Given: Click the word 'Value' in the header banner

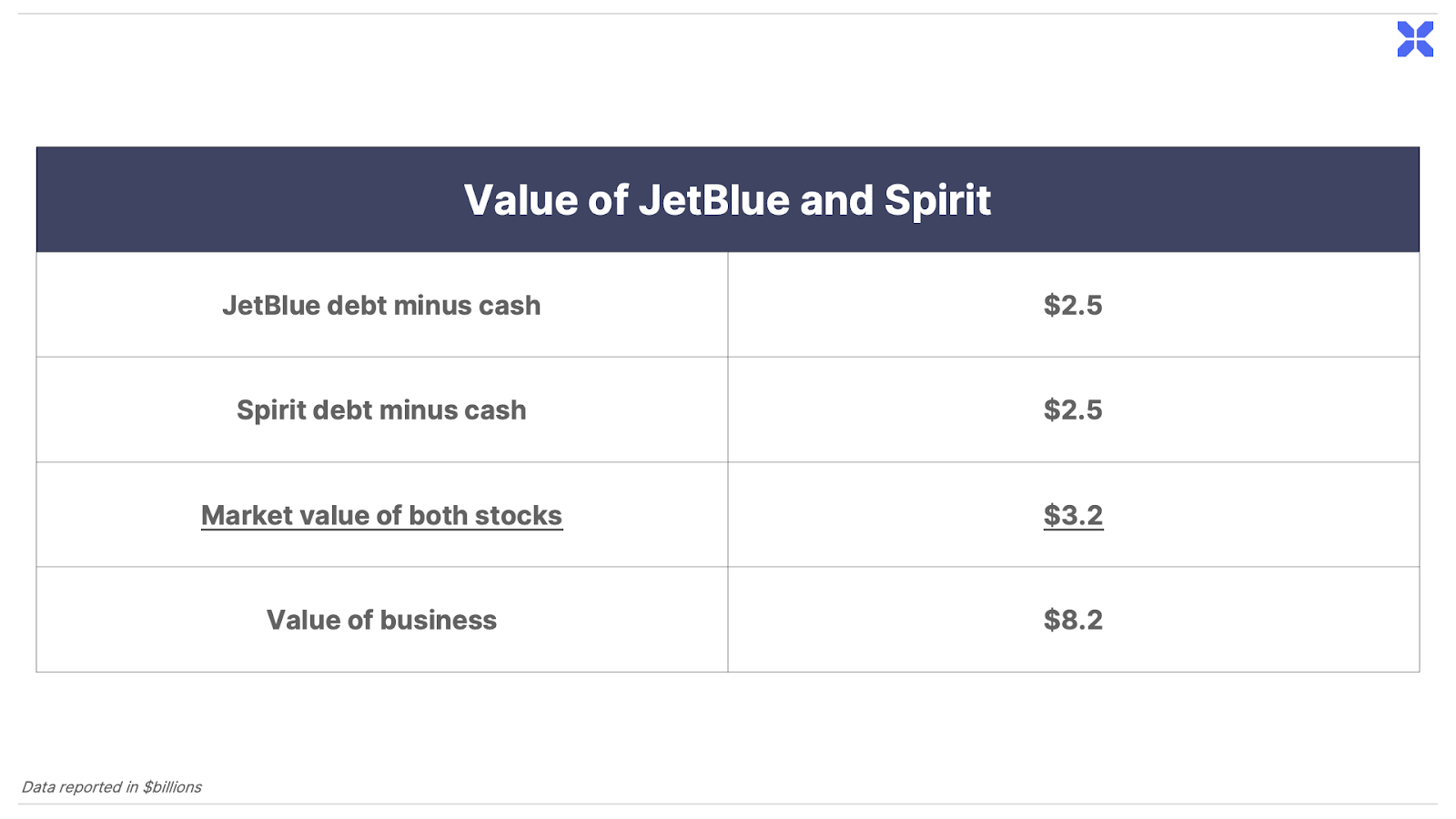Looking at the screenshot, I should 520,200.
